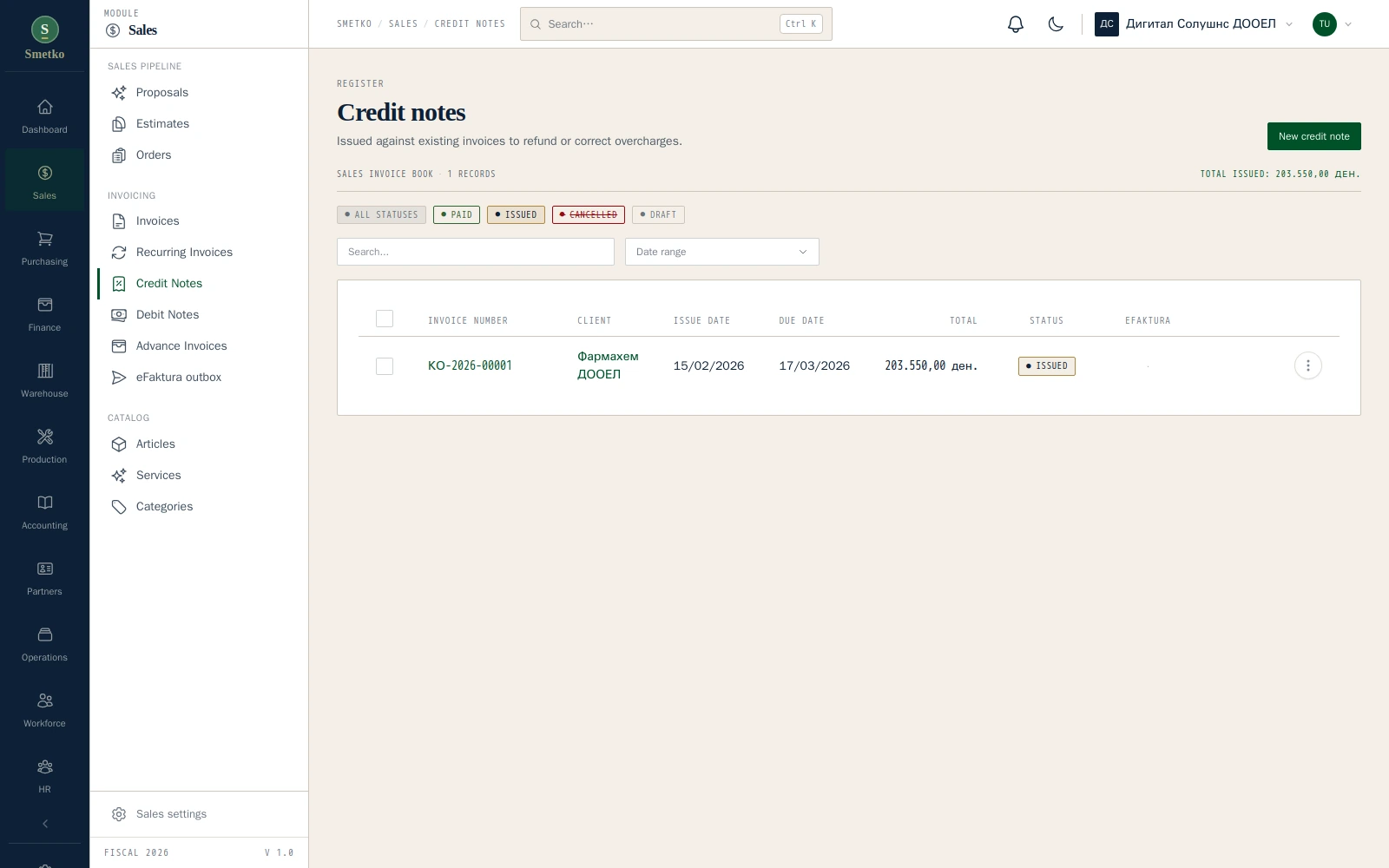Go to the Production module
Image resolution: width=1389 pixels, height=868 pixels.
(x=44, y=446)
